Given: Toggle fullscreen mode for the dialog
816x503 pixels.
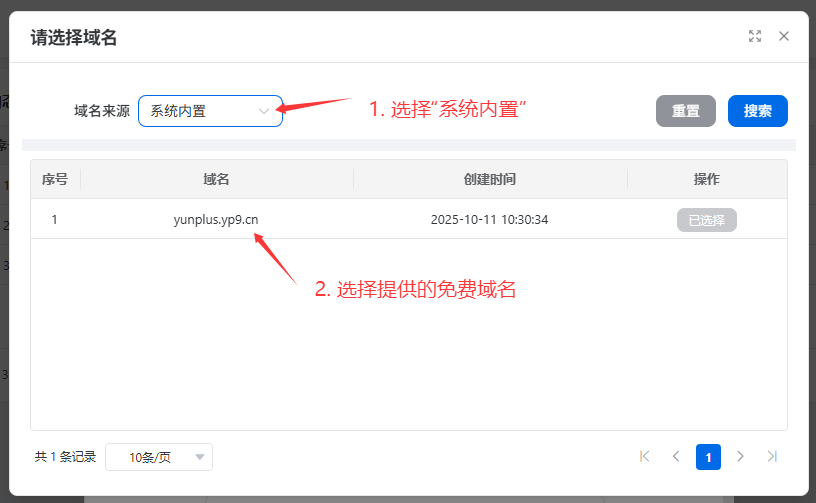Looking at the screenshot, I should click(x=755, y=36).
